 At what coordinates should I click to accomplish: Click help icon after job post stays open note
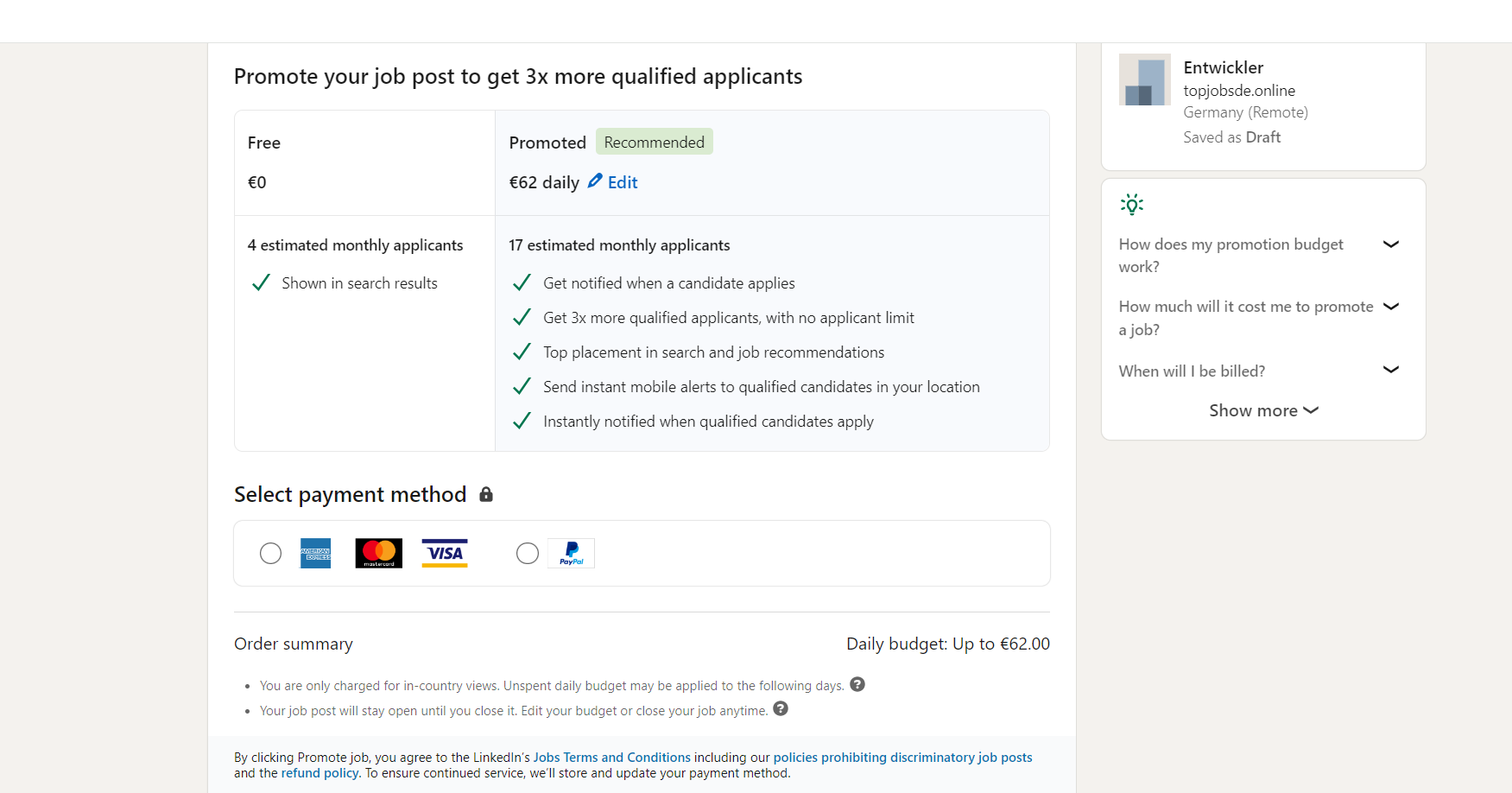[x=781, y=708]
